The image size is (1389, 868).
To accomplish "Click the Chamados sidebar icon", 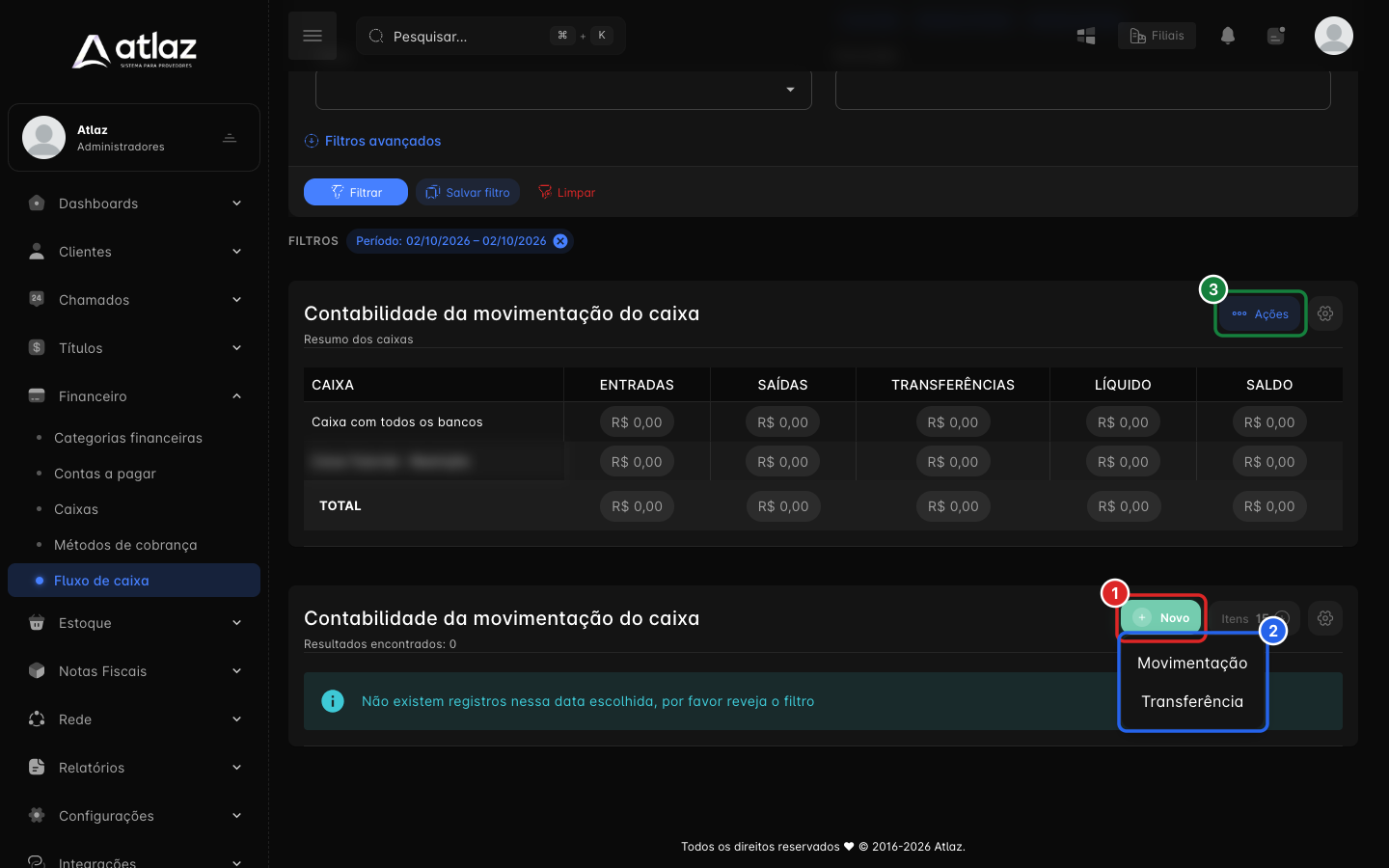I will click(x=37, y=299).
